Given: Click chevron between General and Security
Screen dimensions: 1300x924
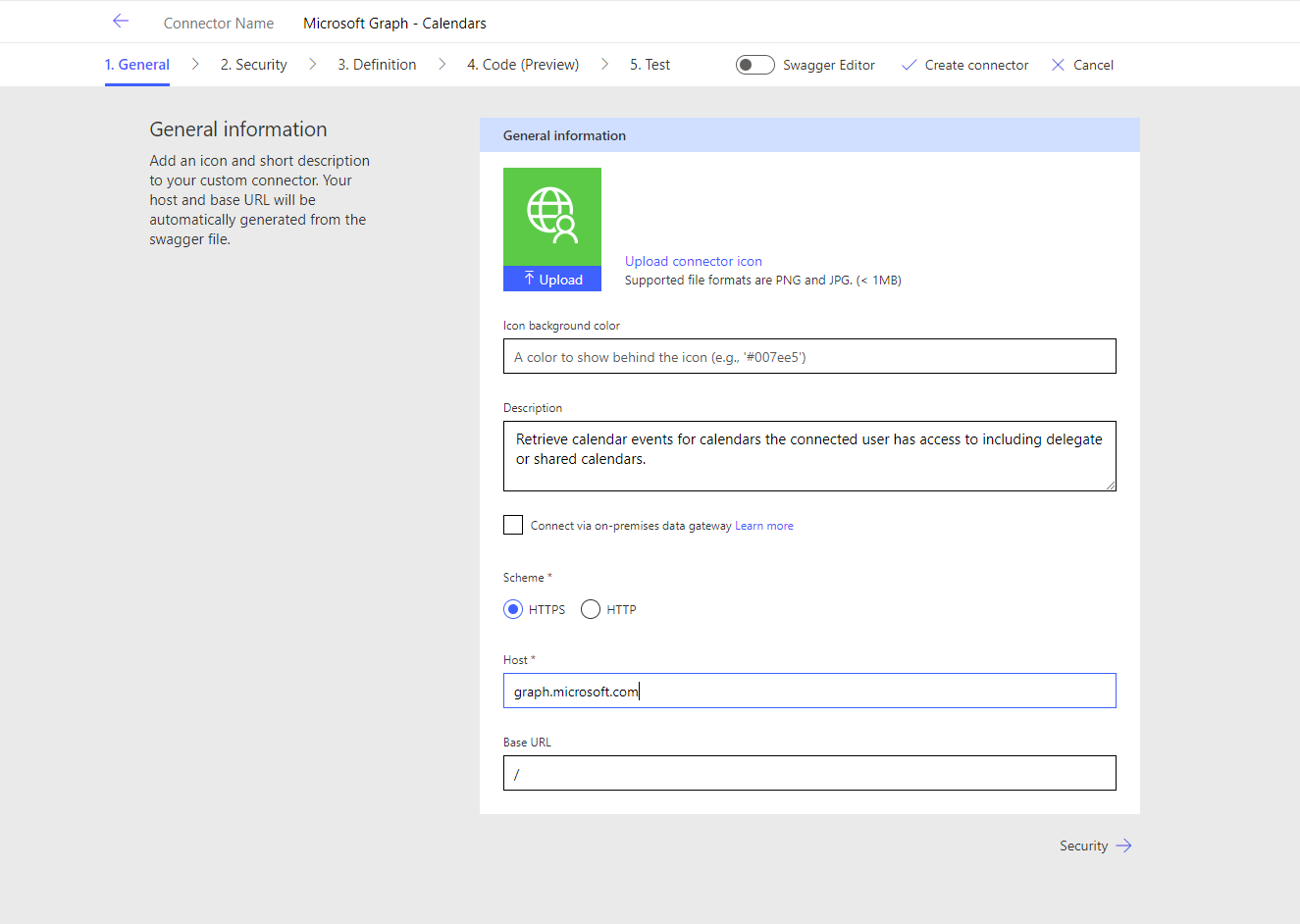Looking at the screenshot, I should pyautogui.click(x=195, y=65).
